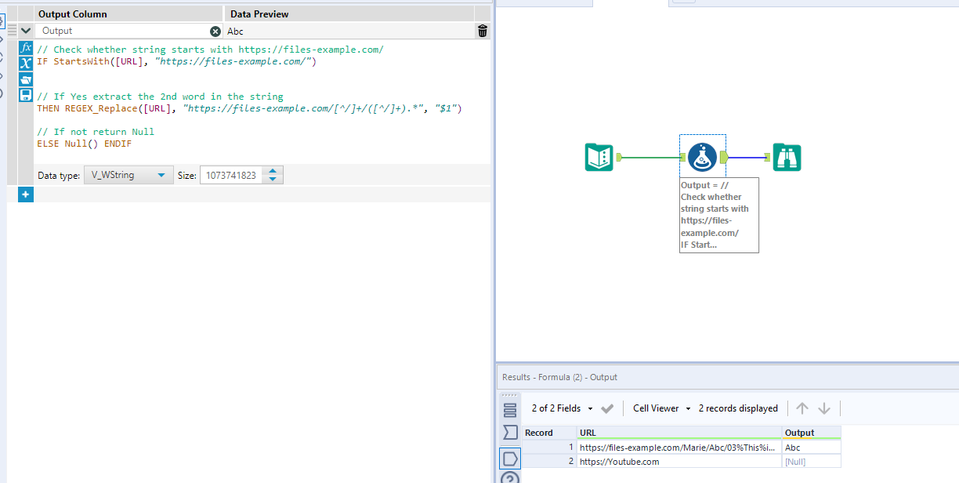The image size is (959, 483).
Task: Select the Browse tool on canvas
Action: (787, 157)
